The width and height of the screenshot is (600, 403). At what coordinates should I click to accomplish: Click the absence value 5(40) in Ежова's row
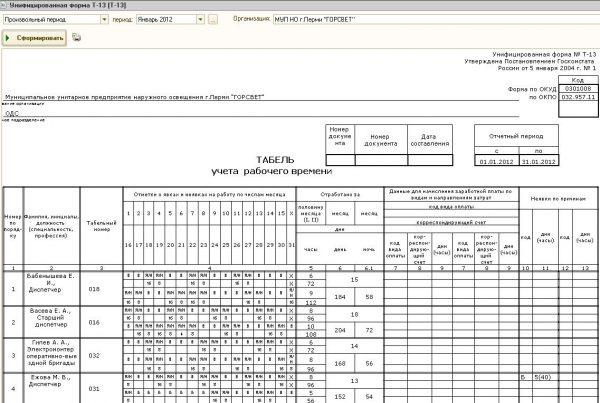point(543,377)
